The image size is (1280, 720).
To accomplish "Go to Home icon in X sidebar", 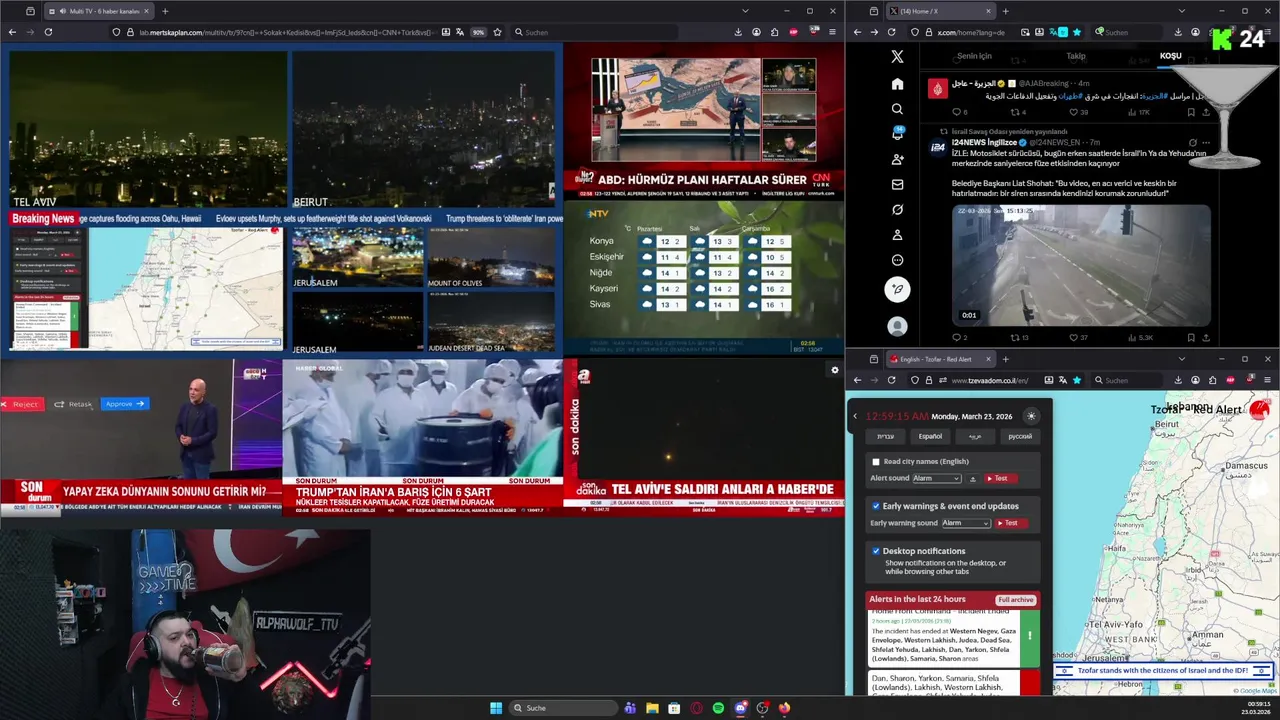I will (x=897, y=84).
